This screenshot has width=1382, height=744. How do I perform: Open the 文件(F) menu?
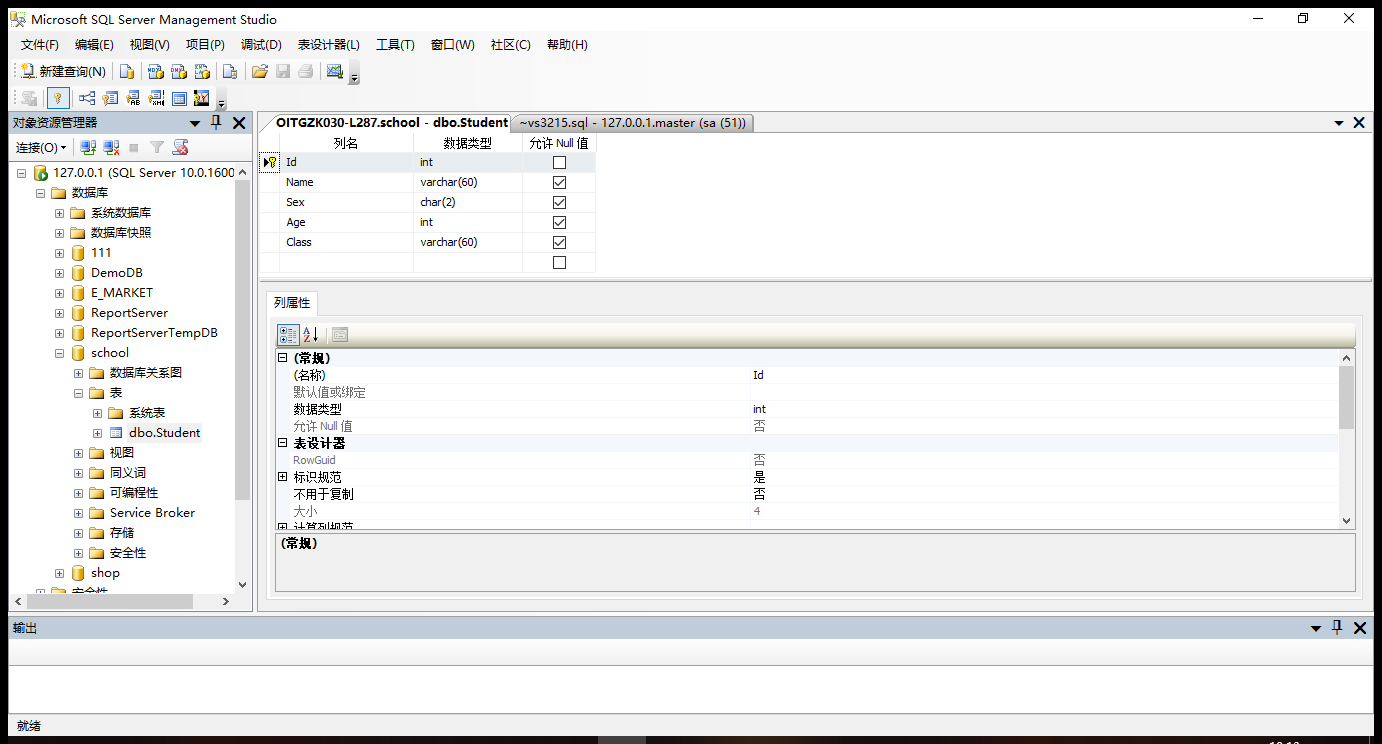(40, 45)
